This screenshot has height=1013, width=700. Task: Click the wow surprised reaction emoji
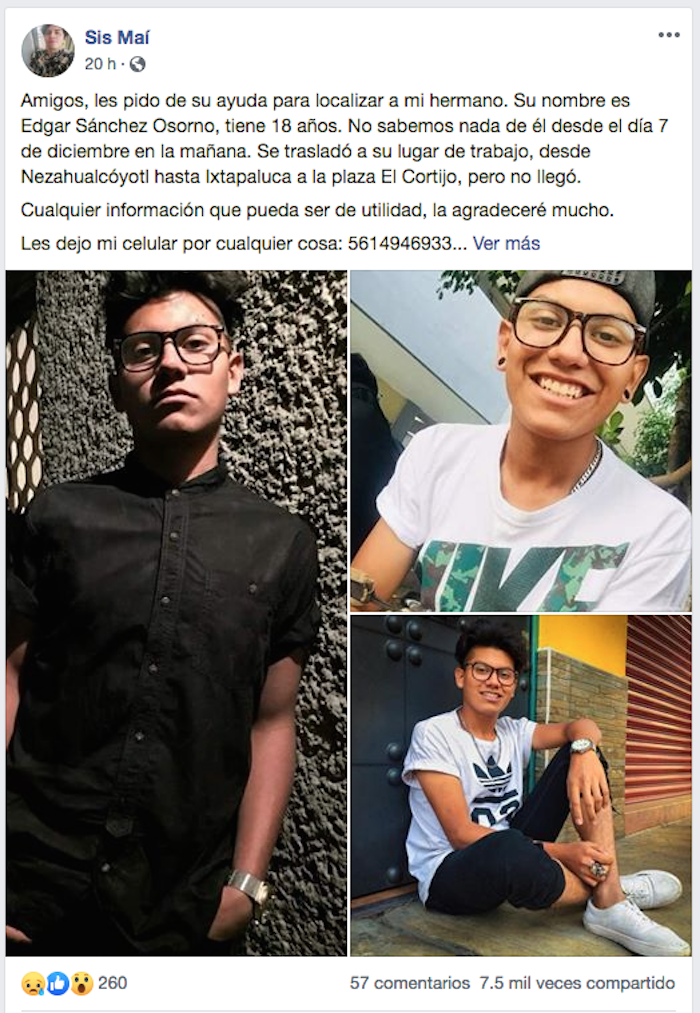click(83, 983)
